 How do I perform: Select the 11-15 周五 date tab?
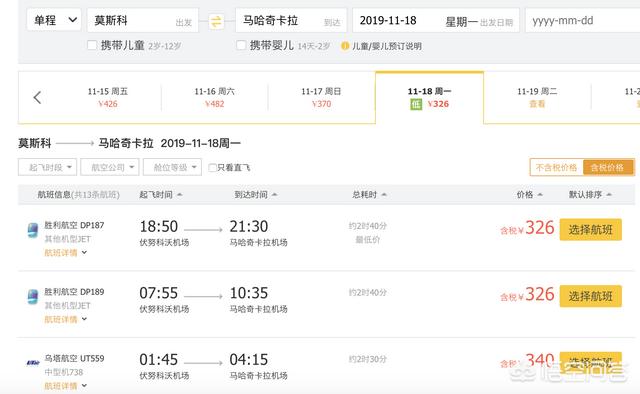coord(108,98)
